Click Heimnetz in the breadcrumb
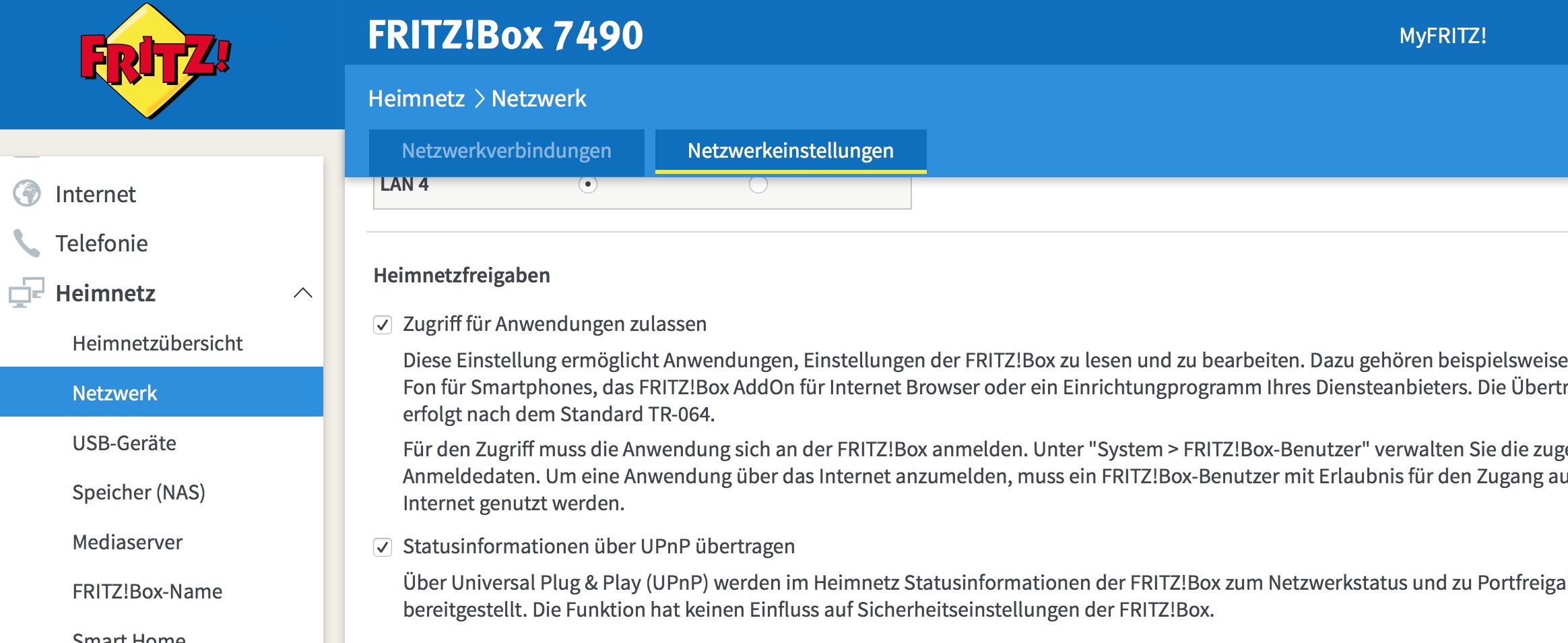1568x643 pixels. (416, 99)
